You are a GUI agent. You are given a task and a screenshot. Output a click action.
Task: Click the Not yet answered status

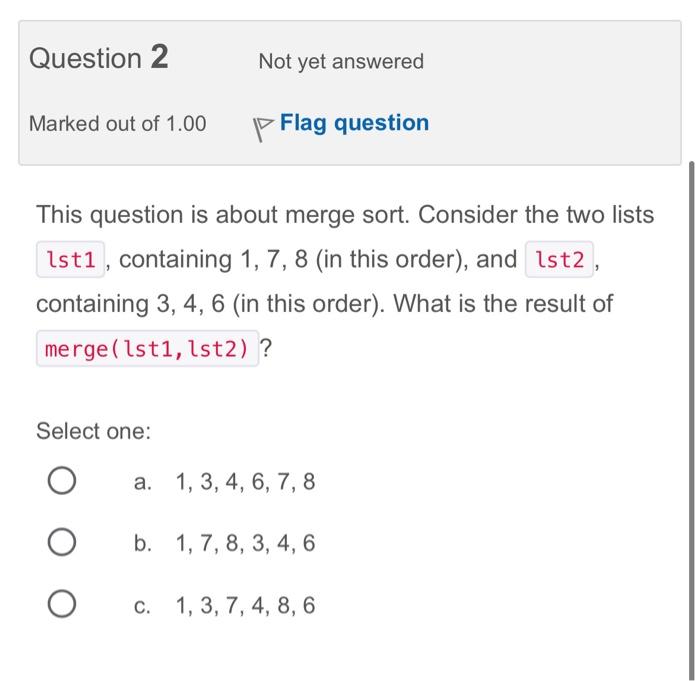pyautogui.click(x=341, y=62)
